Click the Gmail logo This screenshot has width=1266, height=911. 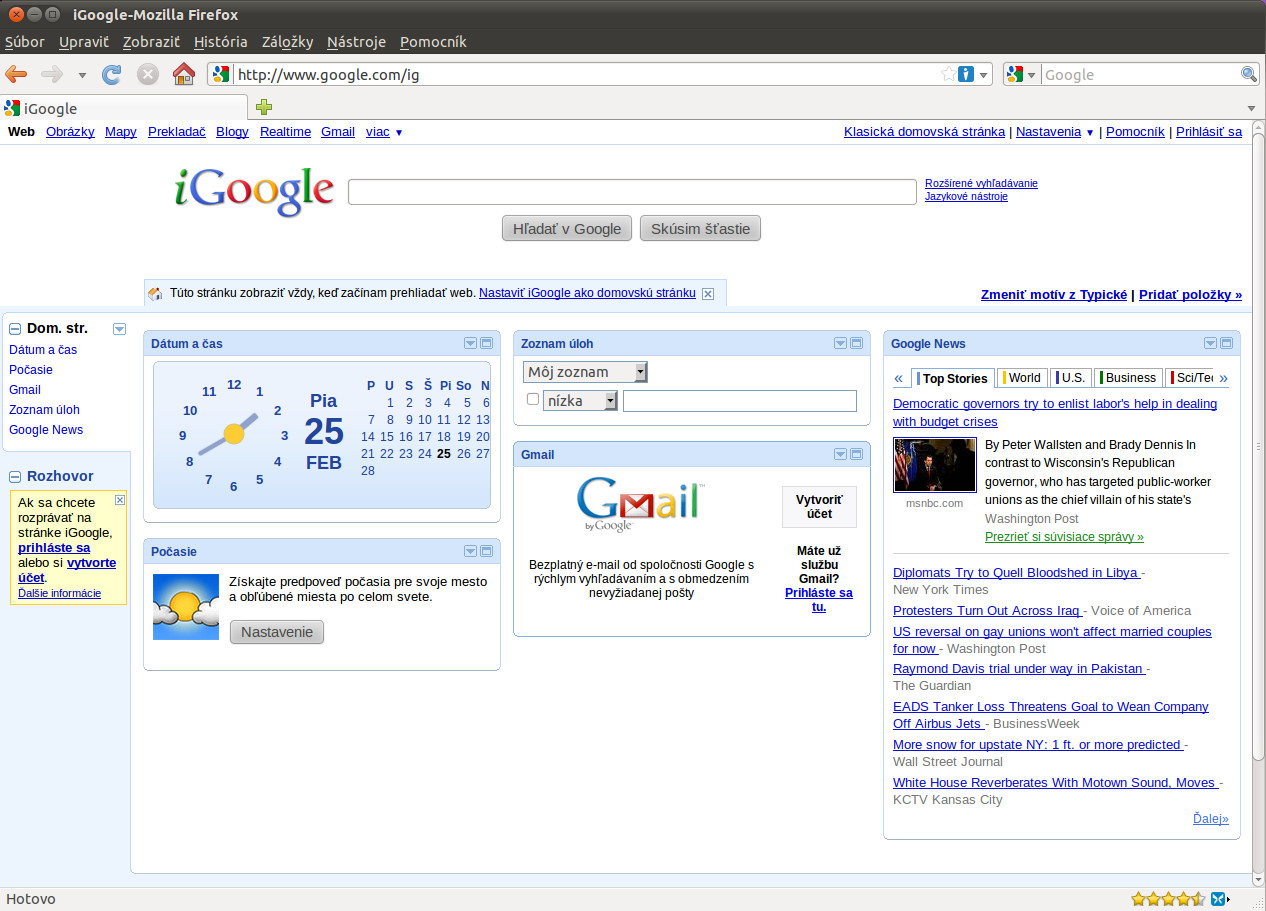(x=641, y=505)
